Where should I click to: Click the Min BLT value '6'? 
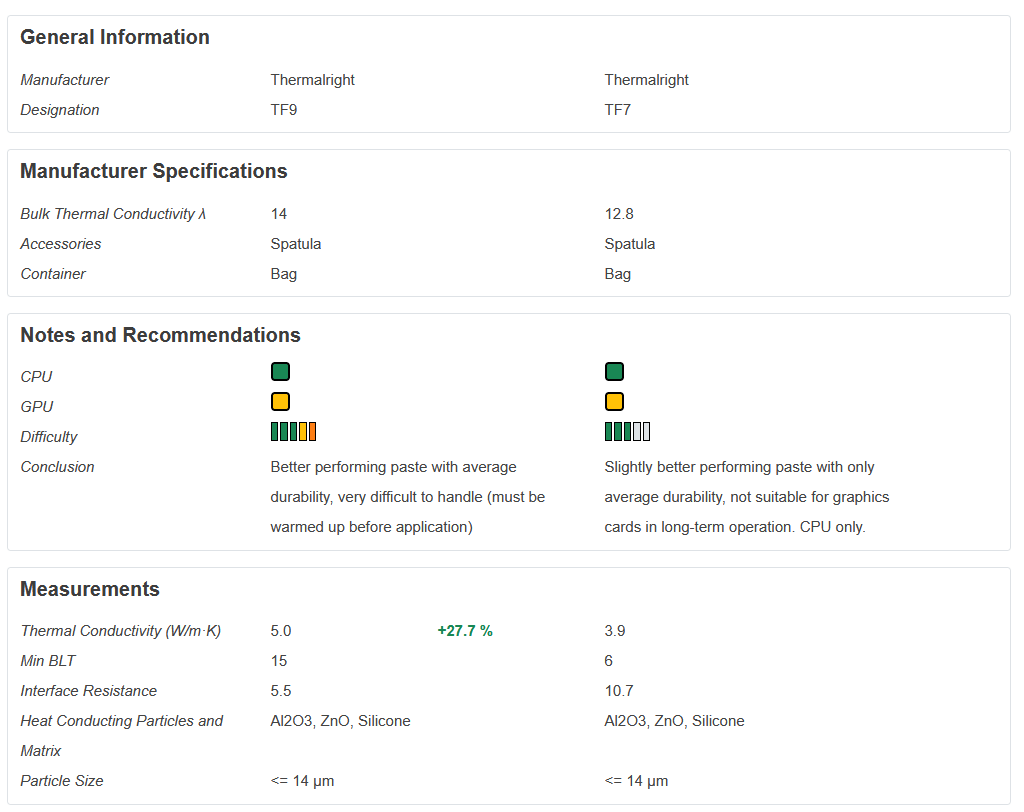click(x=609, y=661)
